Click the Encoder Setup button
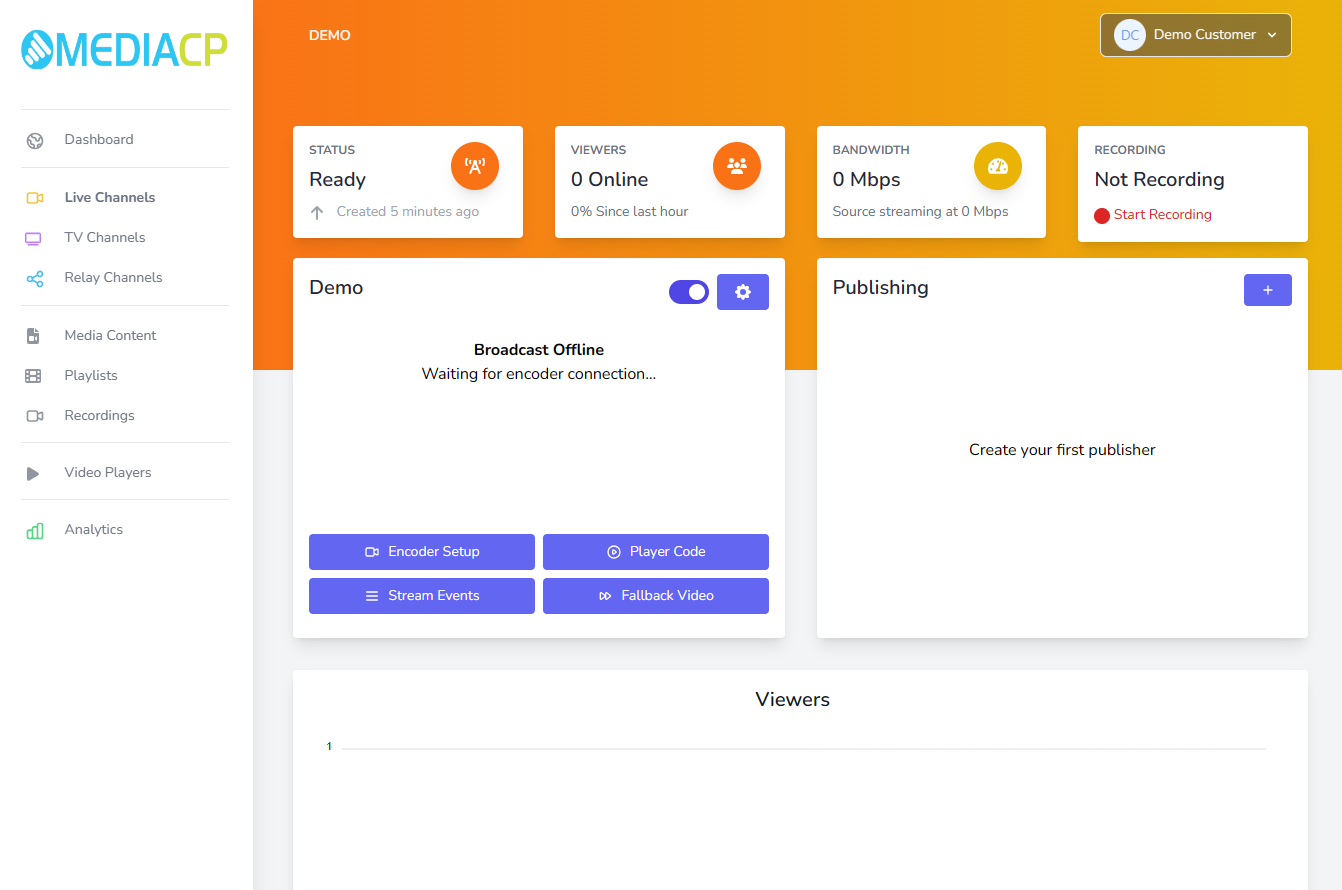 pyautogui.click(x=421, y=551)
